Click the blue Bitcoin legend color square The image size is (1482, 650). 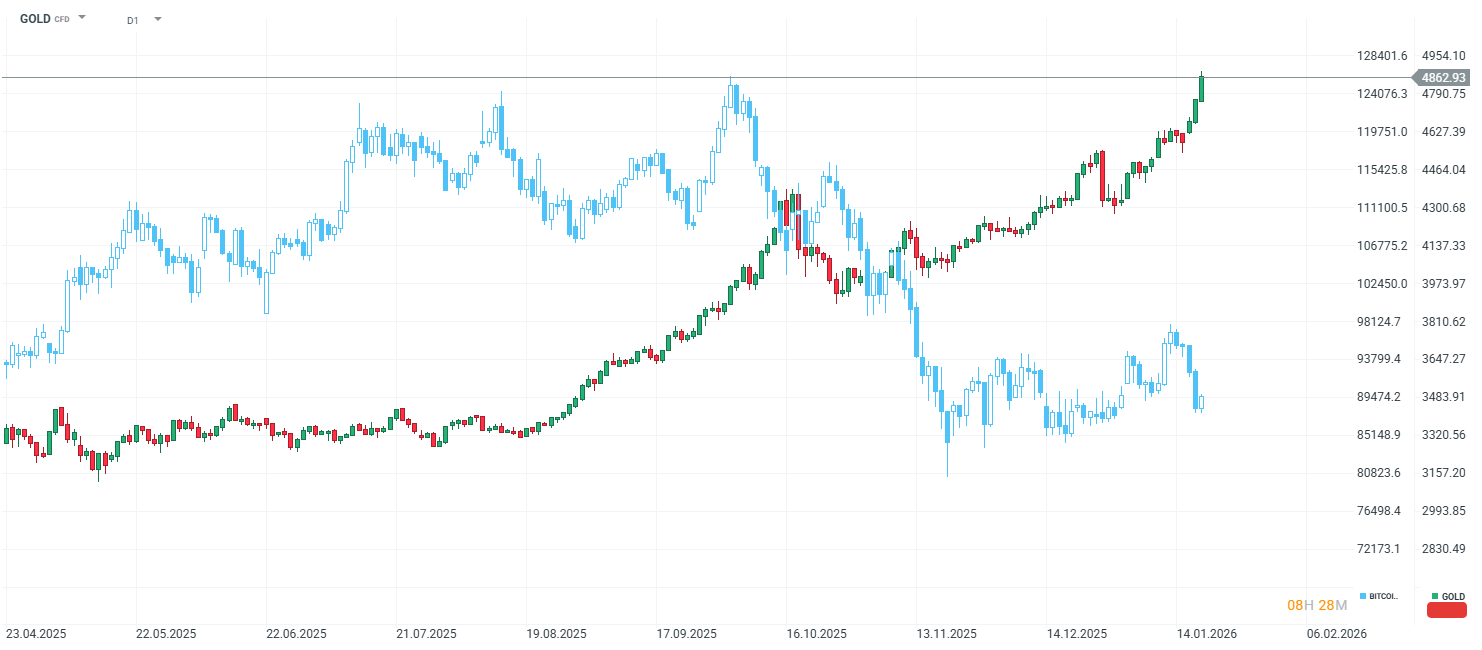tap(1362, 596)
